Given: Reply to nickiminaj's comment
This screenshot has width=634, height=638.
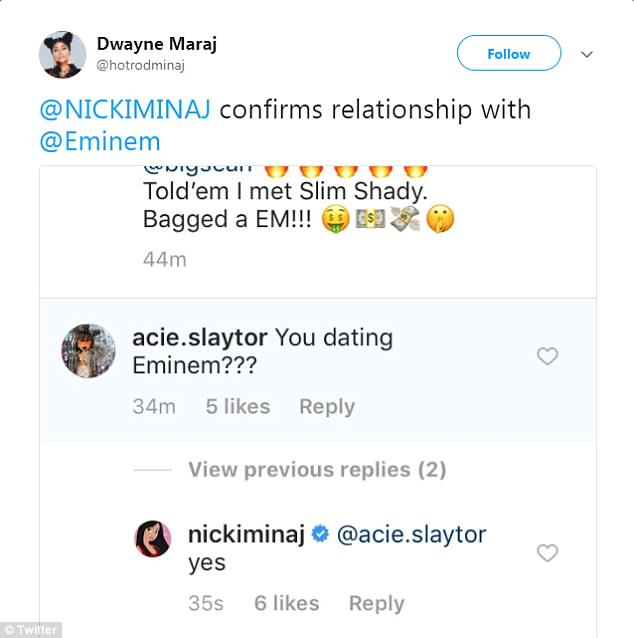Looking at the screenshot, I should click(x=376, y=603).
